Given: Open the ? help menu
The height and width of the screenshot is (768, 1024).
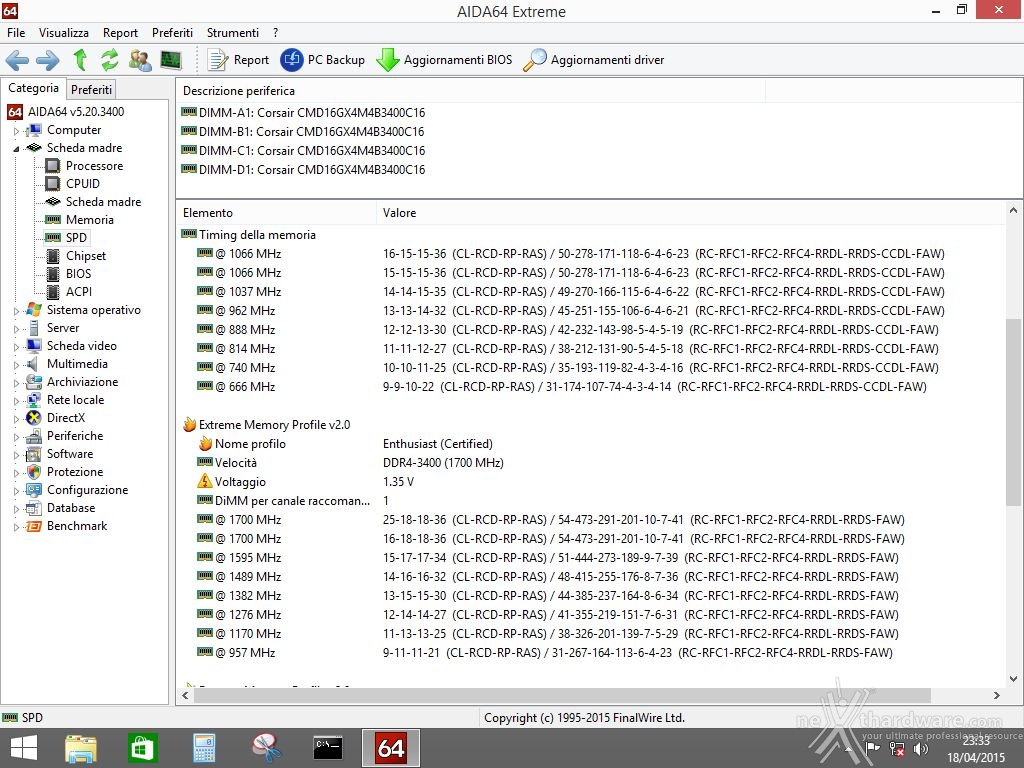Looking at the screenshot, I should (276, 33).
